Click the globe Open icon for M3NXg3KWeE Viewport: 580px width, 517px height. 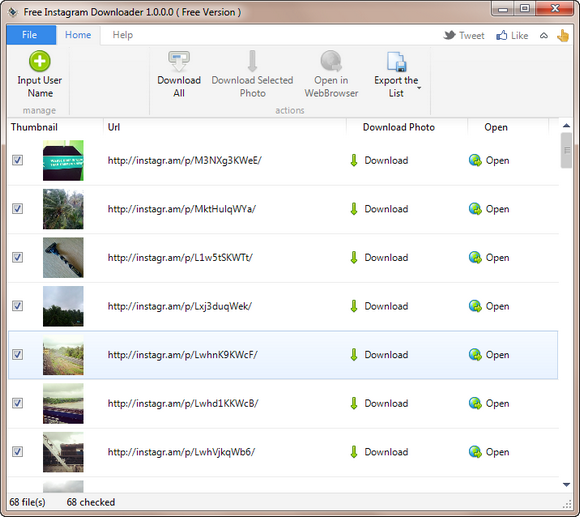click(x=475, y=160)
